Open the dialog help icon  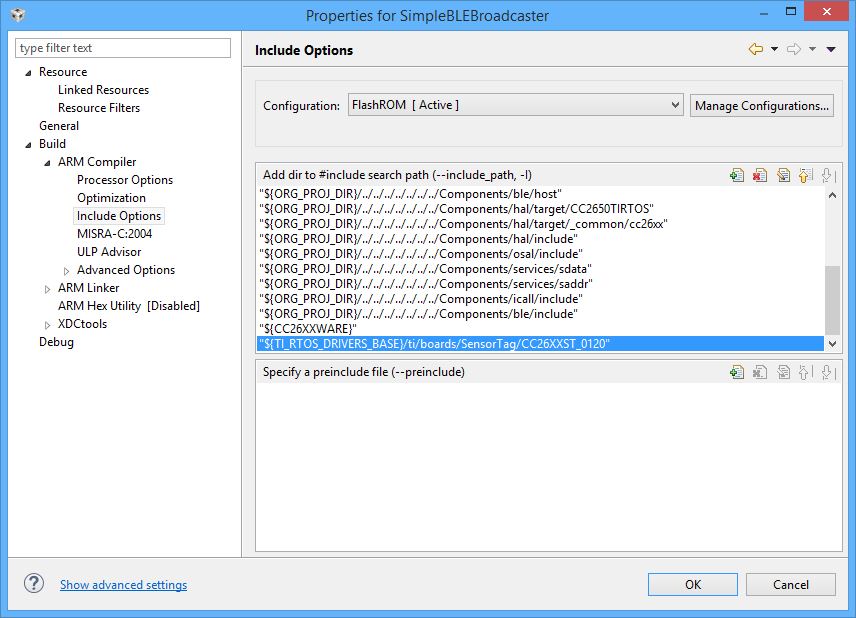tap(34, 584)
